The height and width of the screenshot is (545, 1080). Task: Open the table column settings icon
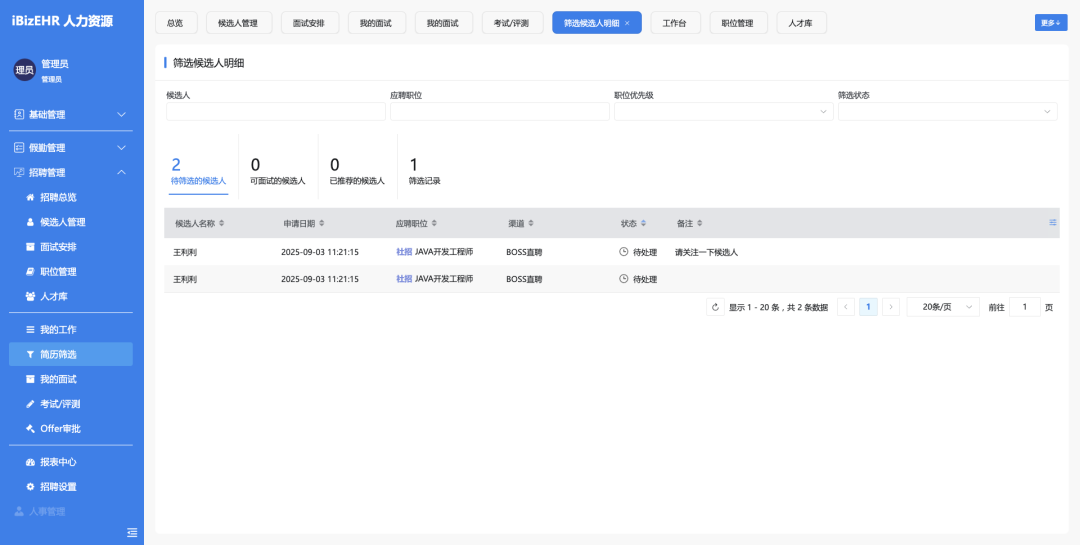click(1052, 222)
